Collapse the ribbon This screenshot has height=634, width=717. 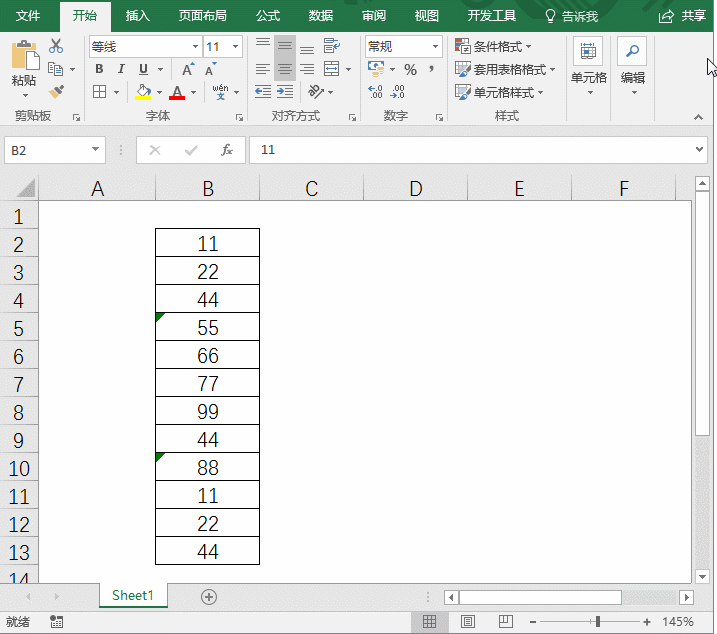[698, 118]
